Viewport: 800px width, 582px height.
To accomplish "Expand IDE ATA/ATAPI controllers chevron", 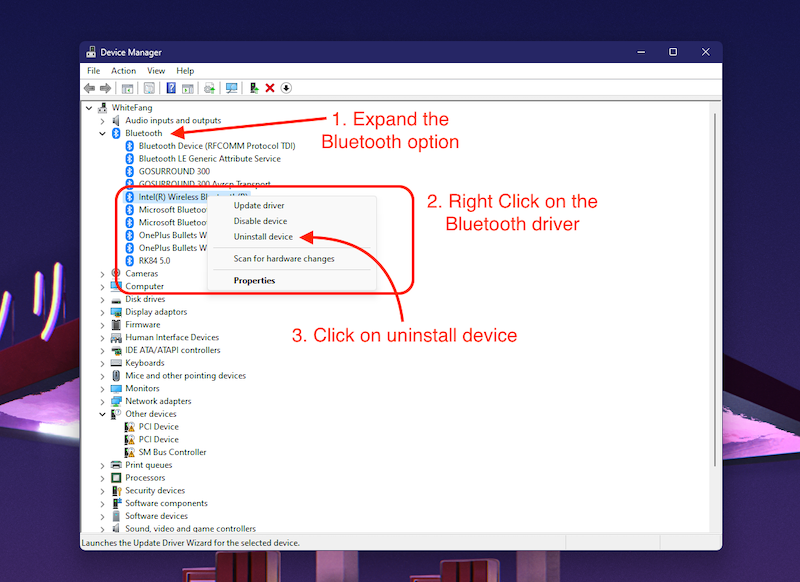I will [103, 350].
